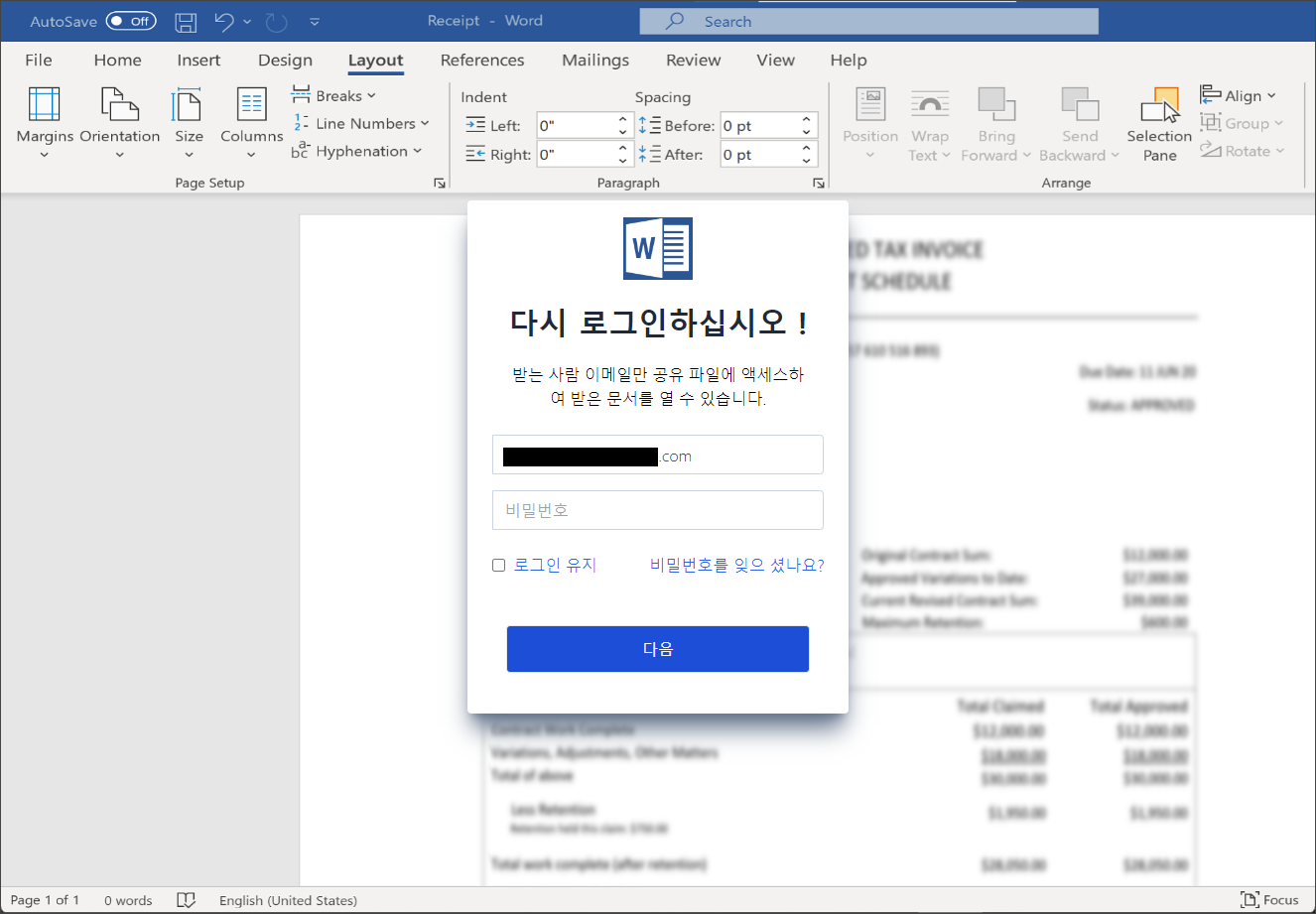Toggle the AutoSave switch

(131, 21)
